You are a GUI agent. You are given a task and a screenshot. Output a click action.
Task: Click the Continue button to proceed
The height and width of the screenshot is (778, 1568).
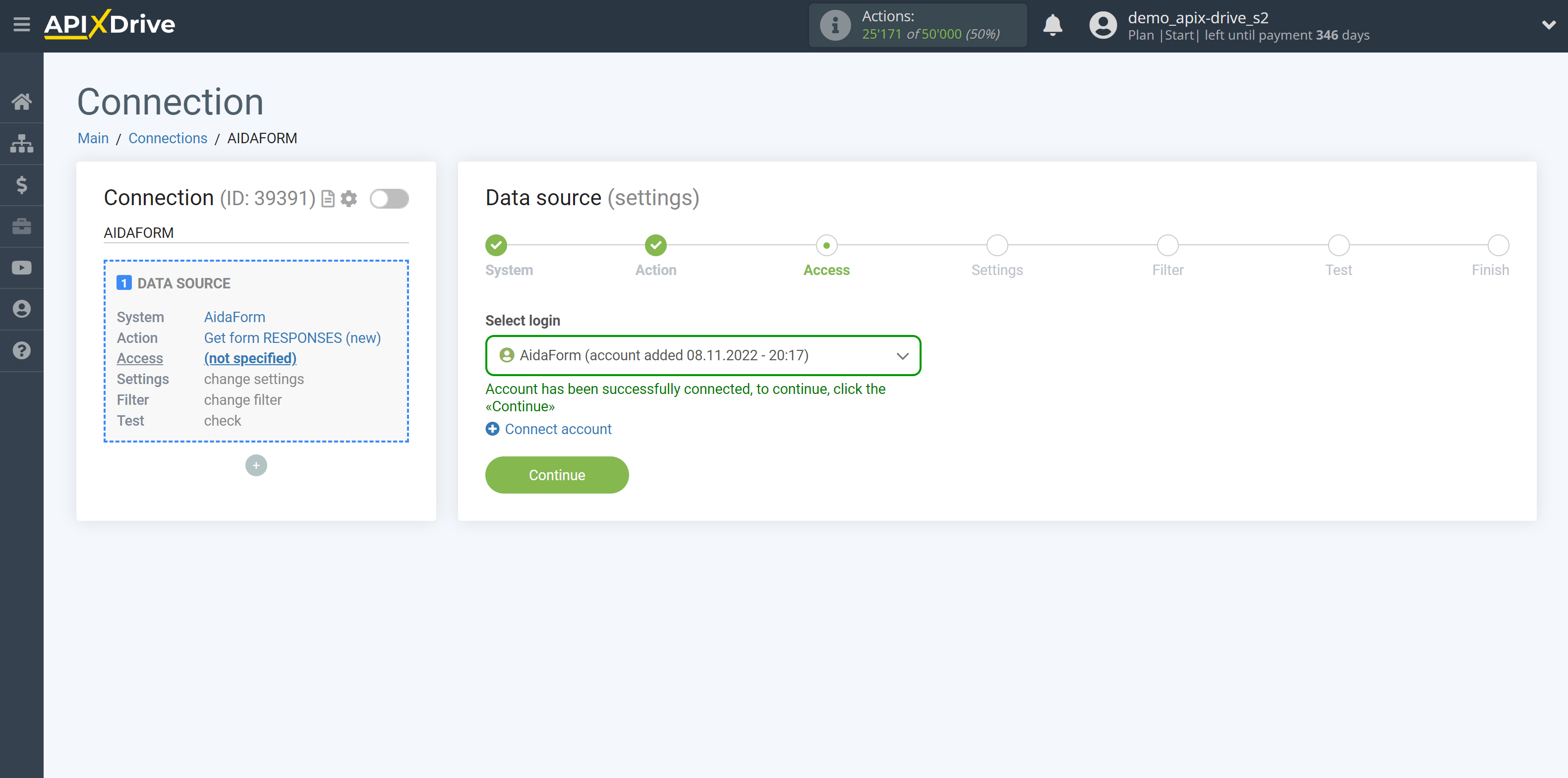557,475
